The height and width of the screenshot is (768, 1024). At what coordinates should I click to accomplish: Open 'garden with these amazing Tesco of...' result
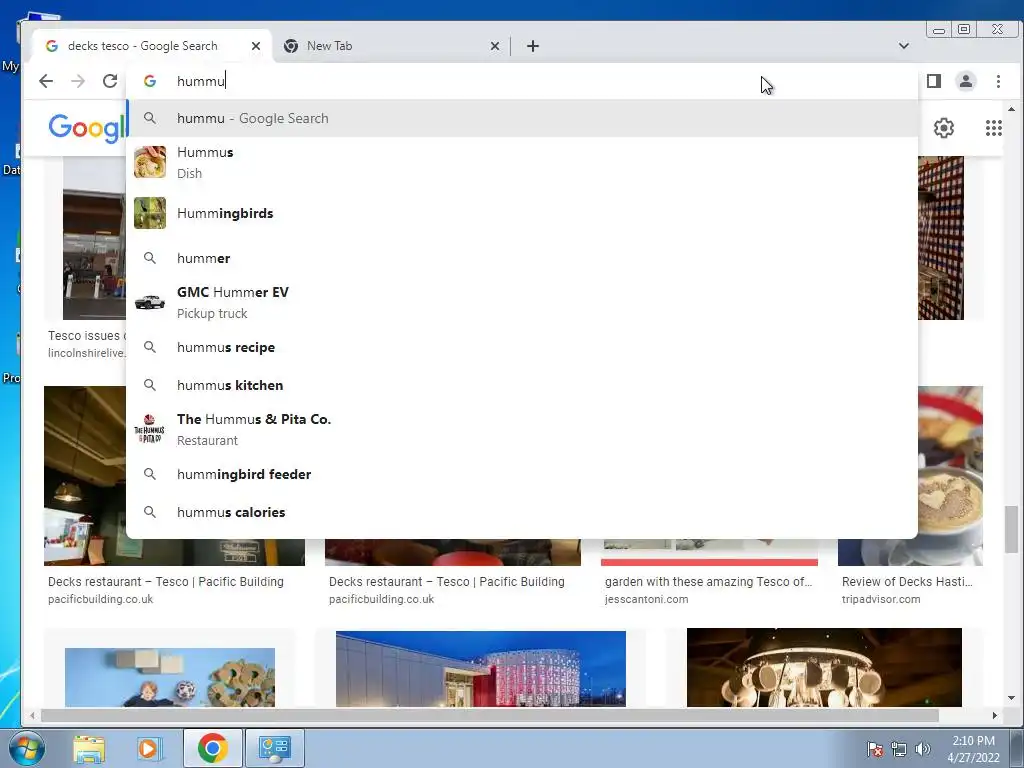(x=708, y=581)
